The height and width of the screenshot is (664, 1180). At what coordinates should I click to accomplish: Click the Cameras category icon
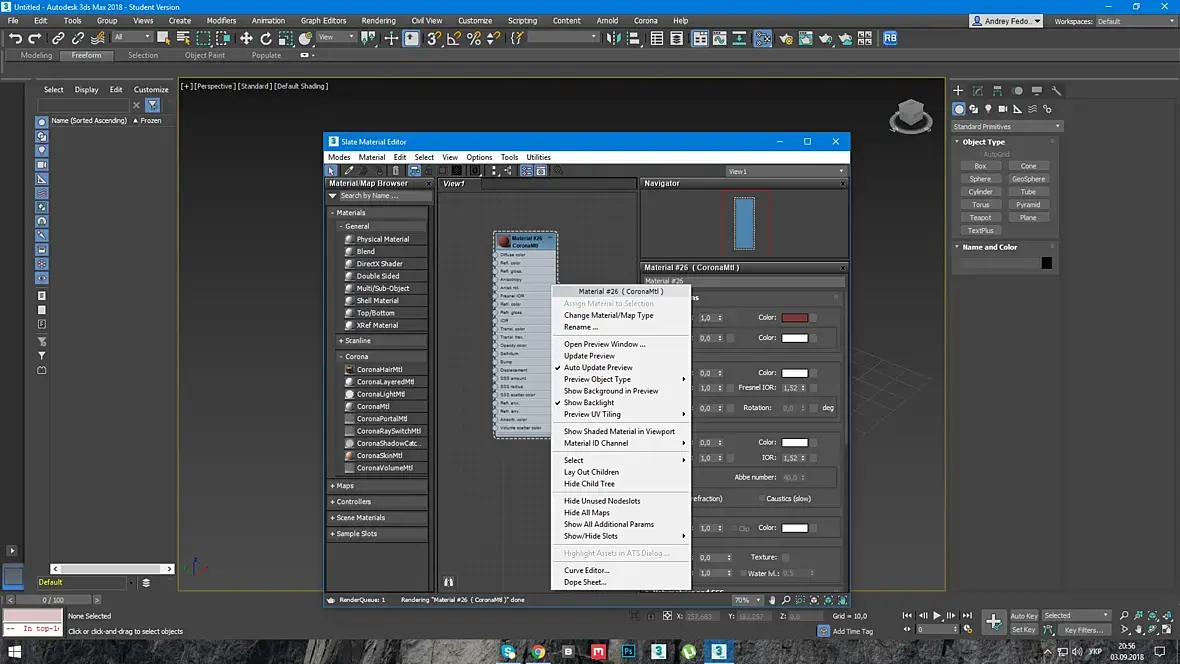point(1003,109)
